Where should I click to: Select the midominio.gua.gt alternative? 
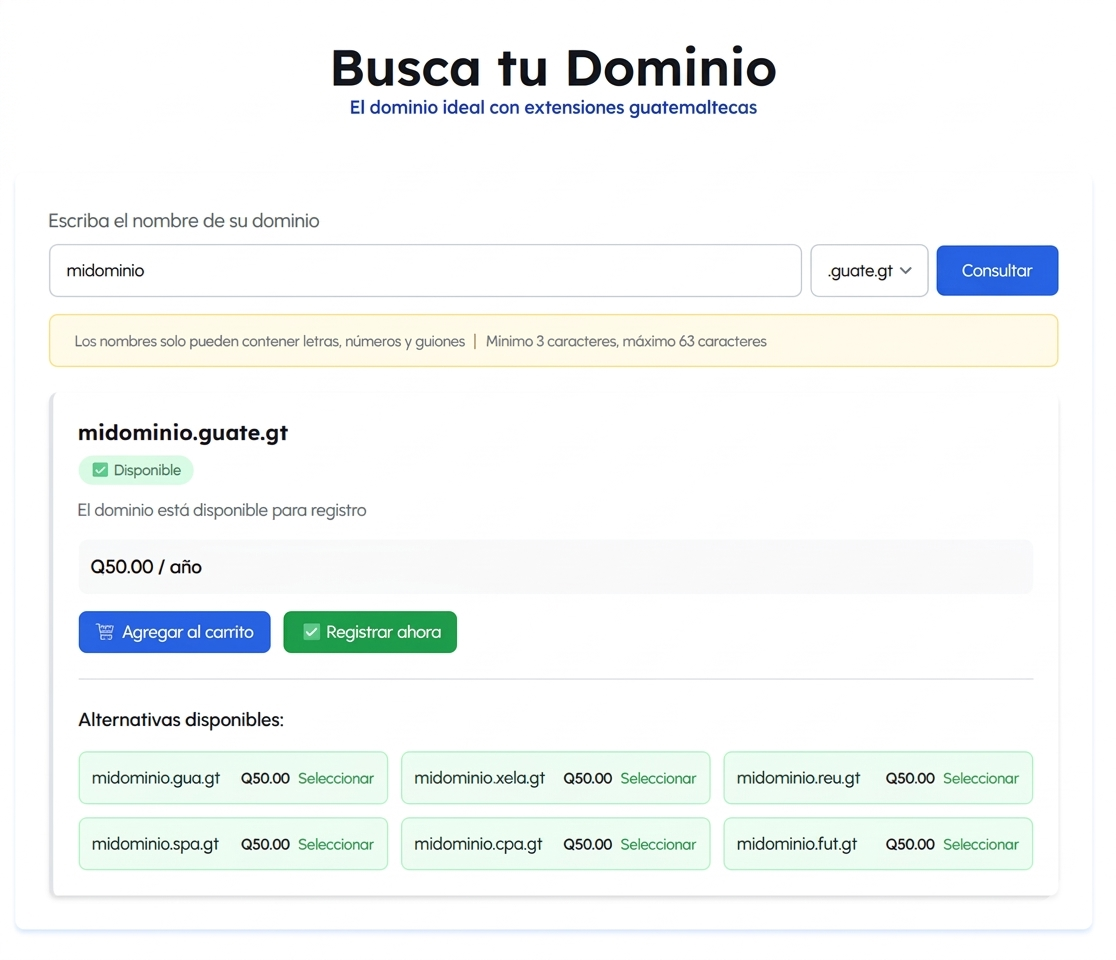335,778
